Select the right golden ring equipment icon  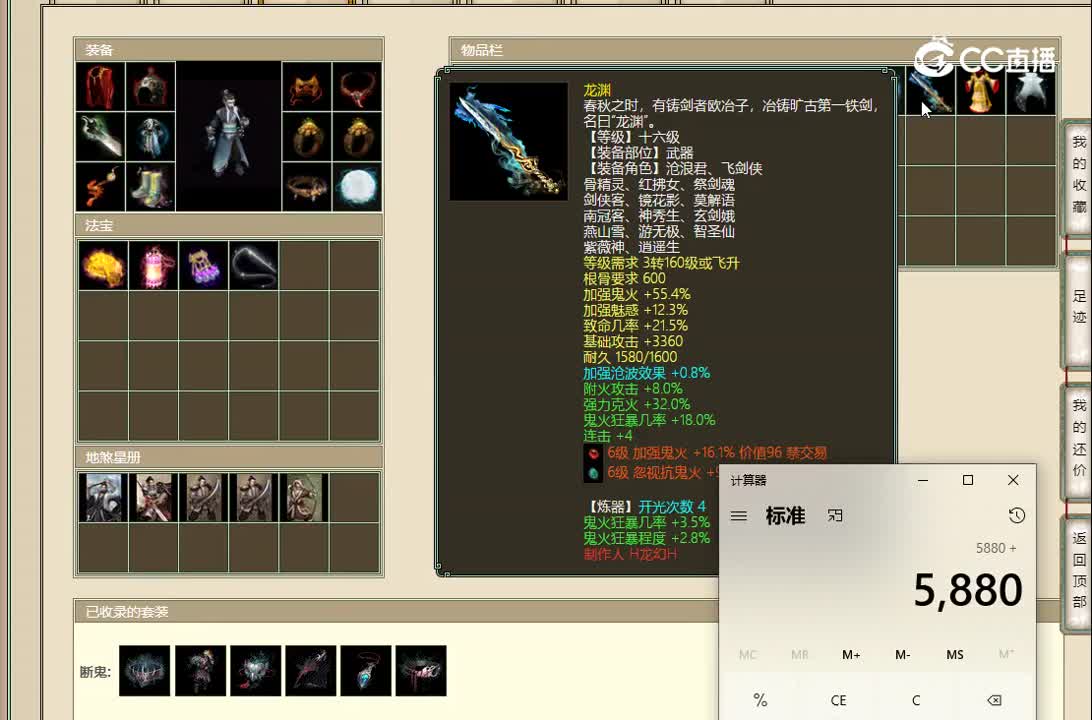click(357, 136)
